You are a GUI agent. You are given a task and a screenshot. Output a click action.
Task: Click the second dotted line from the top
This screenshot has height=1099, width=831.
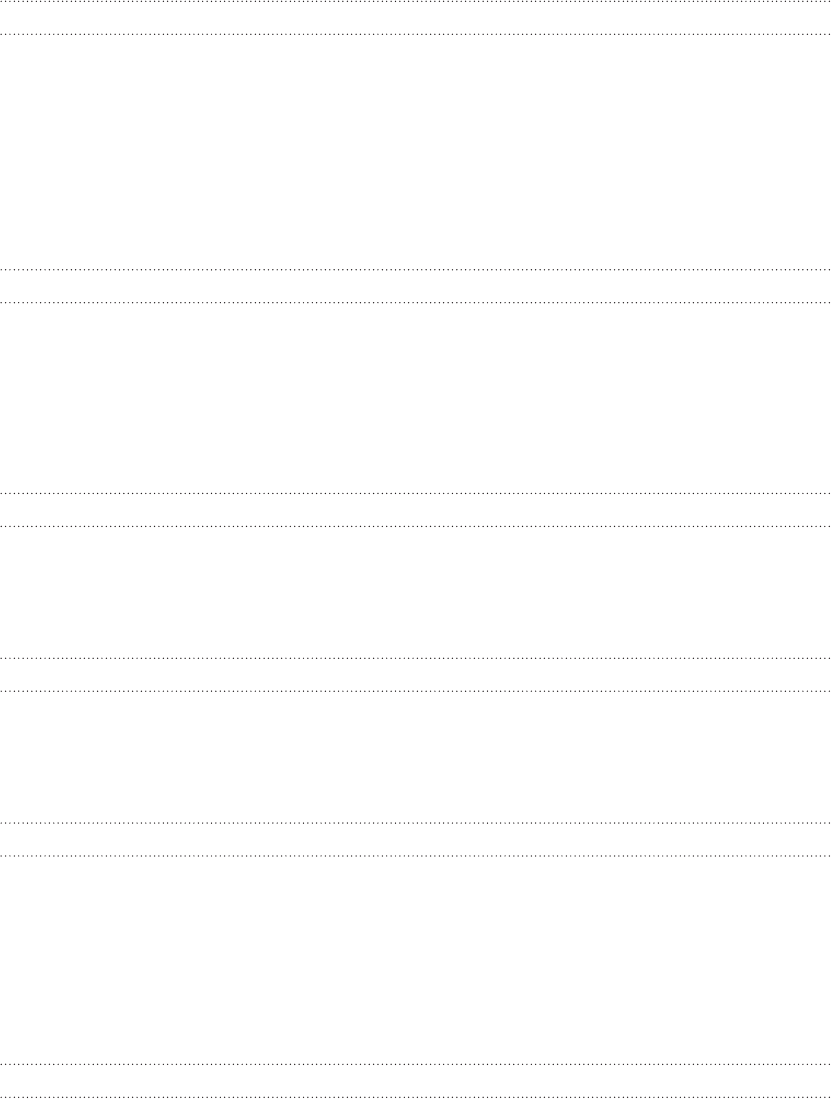coord(416,34)
